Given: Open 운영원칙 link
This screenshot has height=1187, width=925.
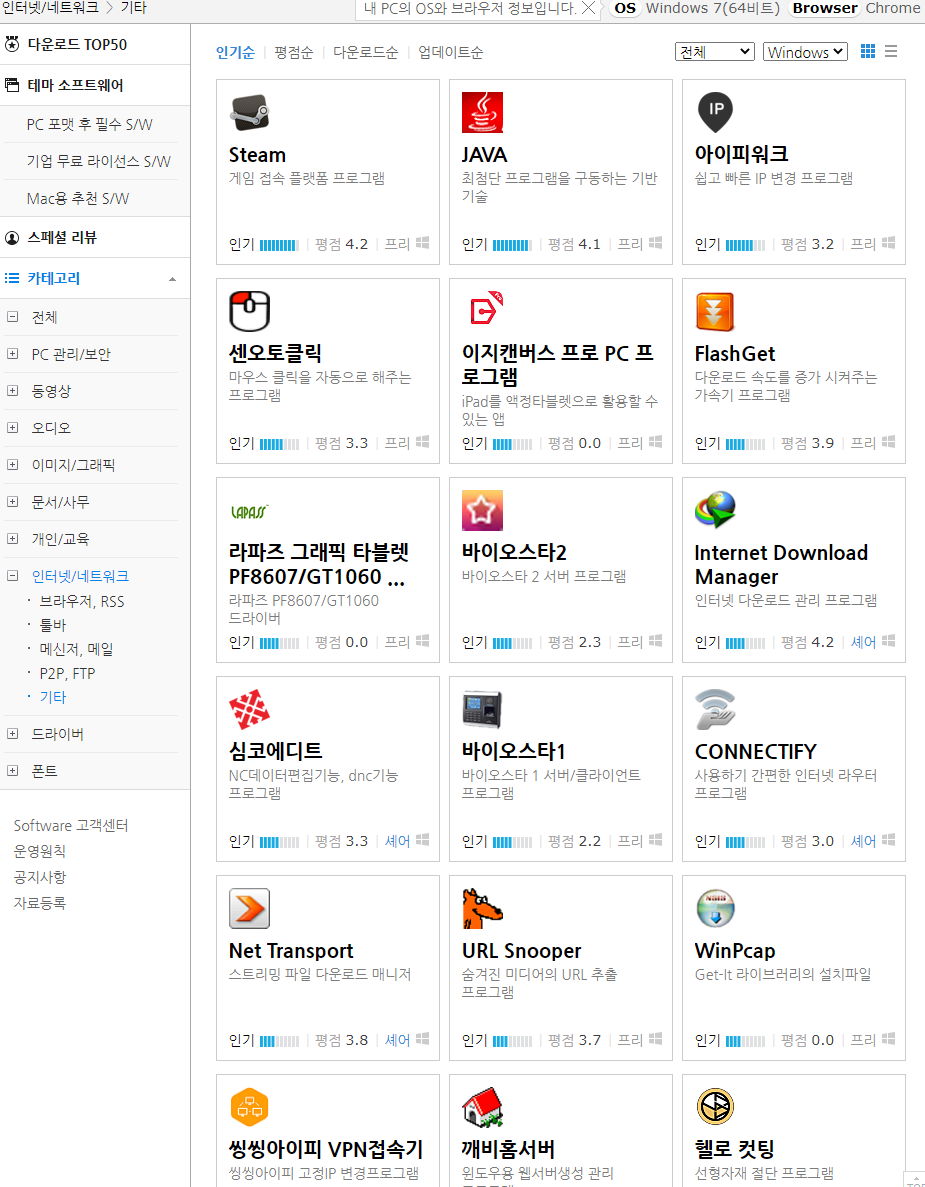Looking at the screenshot, I should (39, 851).
